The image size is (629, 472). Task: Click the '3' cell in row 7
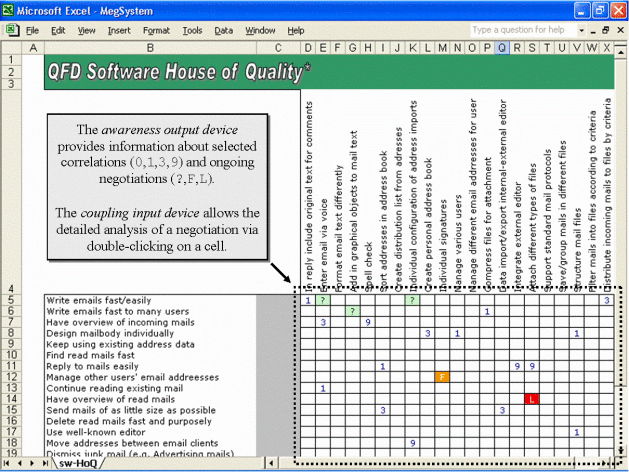[323, 322]
